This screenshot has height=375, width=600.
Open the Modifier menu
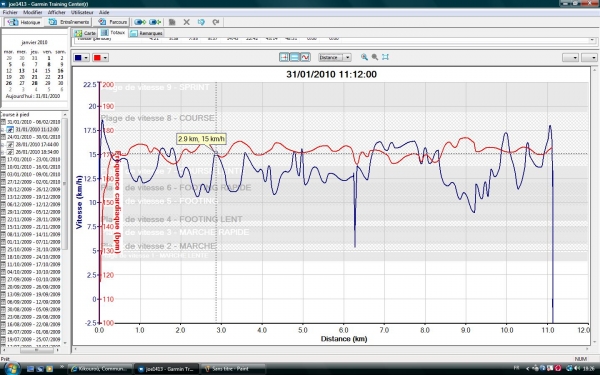click(33, 12)
